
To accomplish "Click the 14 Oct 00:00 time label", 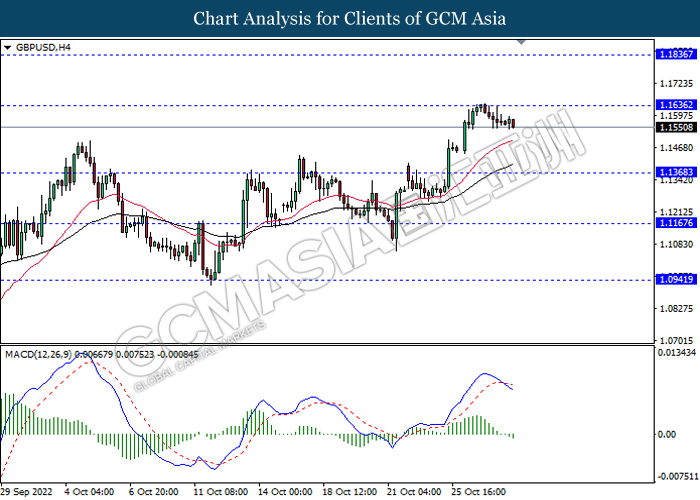I will [285, 492].
